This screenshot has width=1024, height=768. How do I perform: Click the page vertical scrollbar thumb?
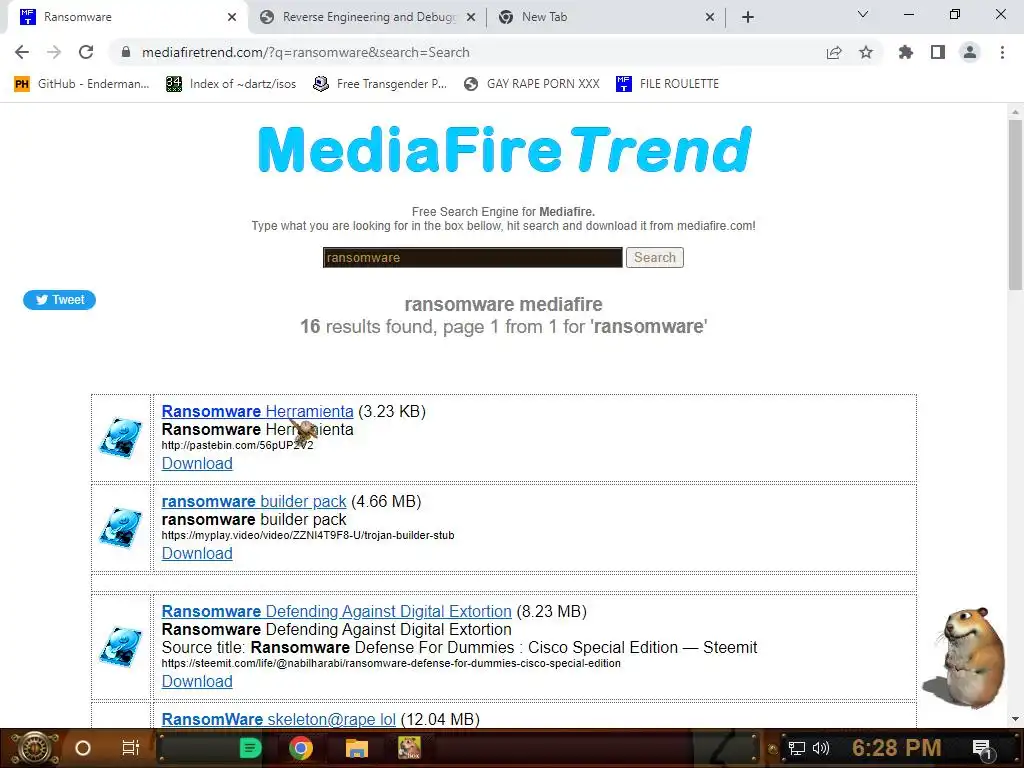(1015, 204)
